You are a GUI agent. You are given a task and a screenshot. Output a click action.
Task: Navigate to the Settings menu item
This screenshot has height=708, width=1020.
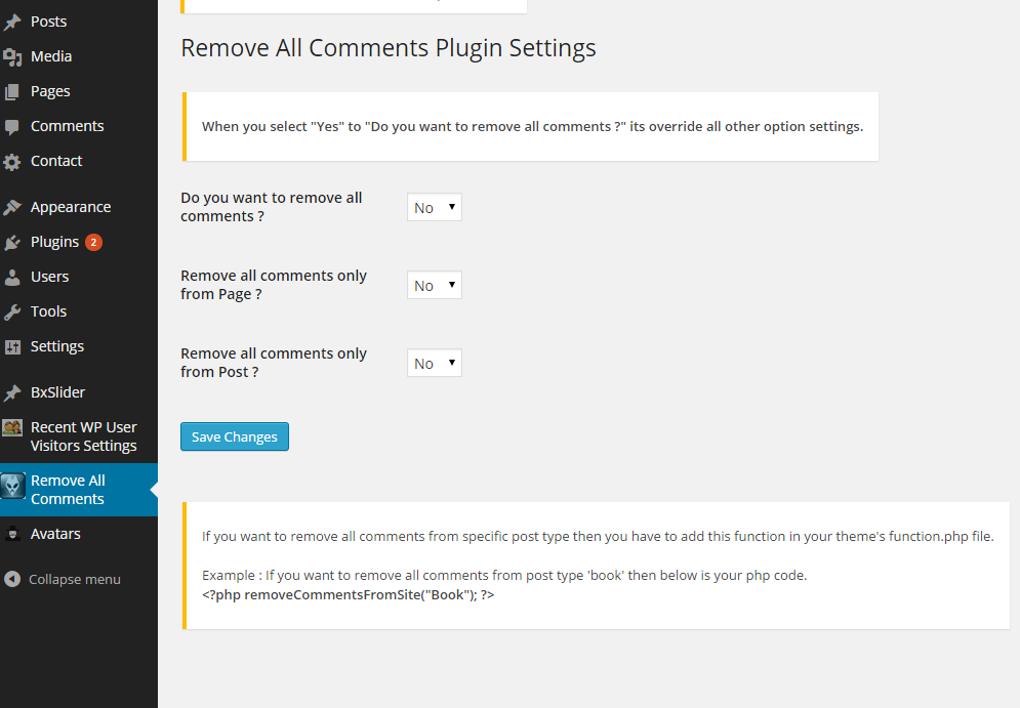point(57,346)
